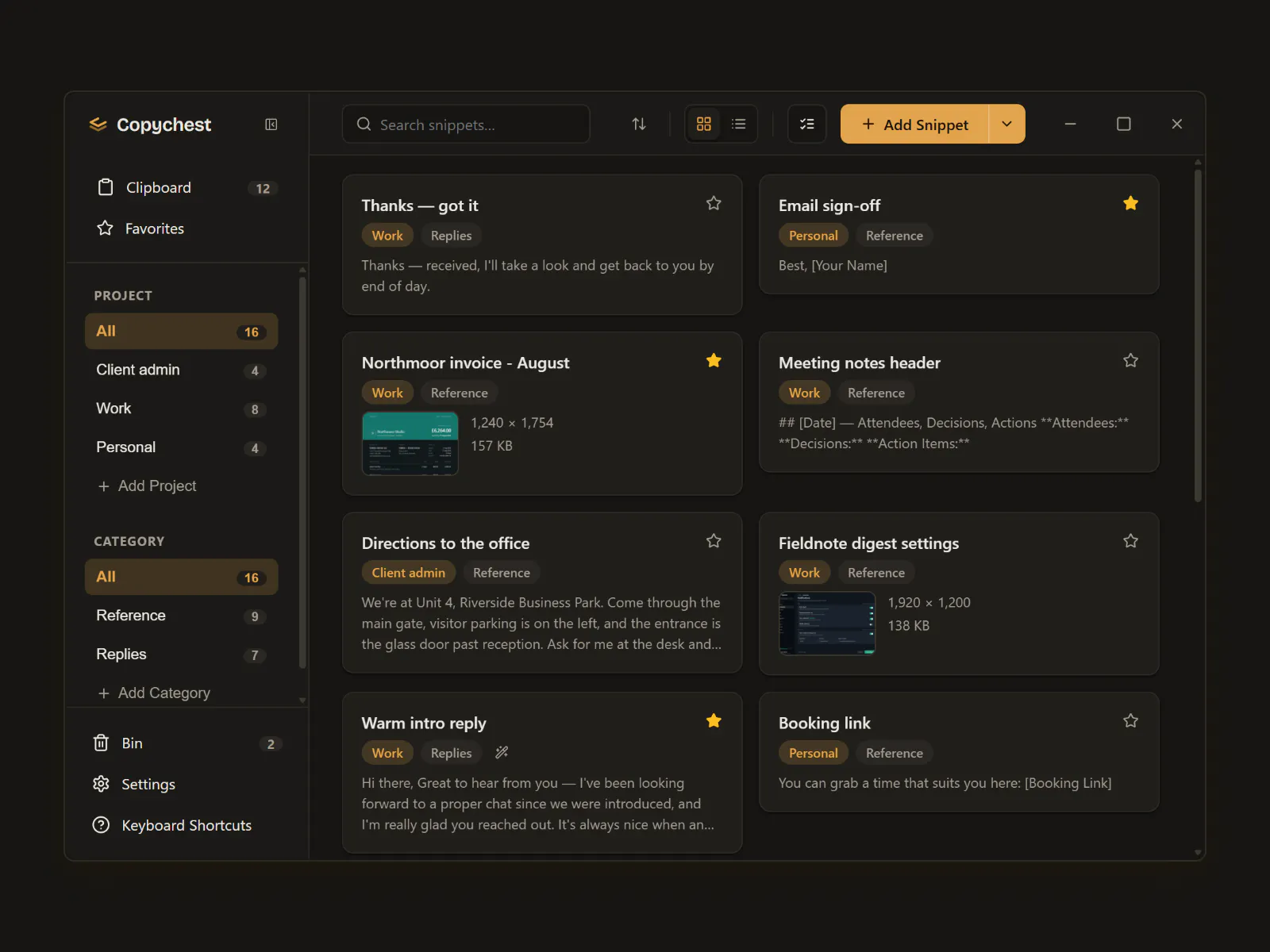This screenshot has height=952, width=1270.
Task: Favorite the 'Thanks — got it' snippet
Action: pyautogui.click(x=714, y=203)
